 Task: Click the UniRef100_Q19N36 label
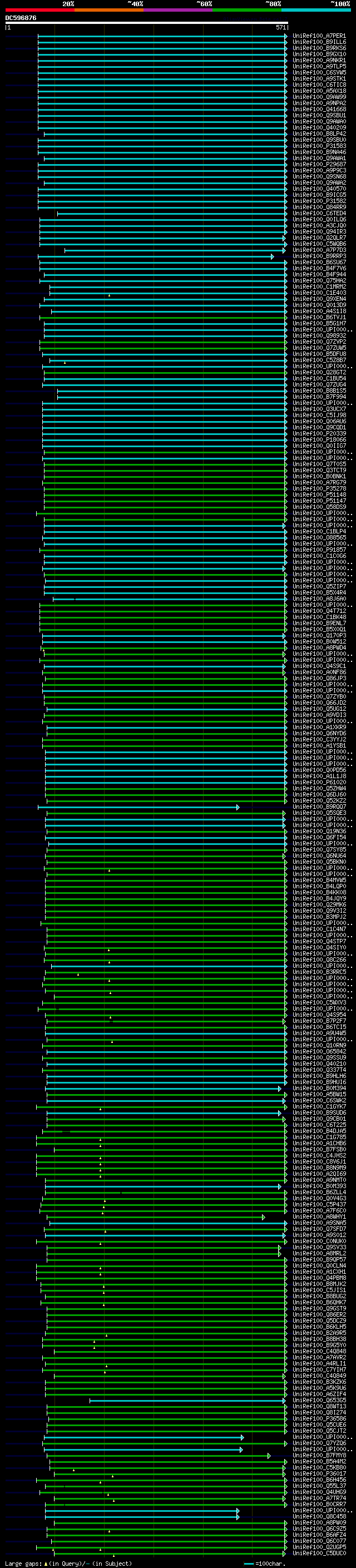pos(319,831)
